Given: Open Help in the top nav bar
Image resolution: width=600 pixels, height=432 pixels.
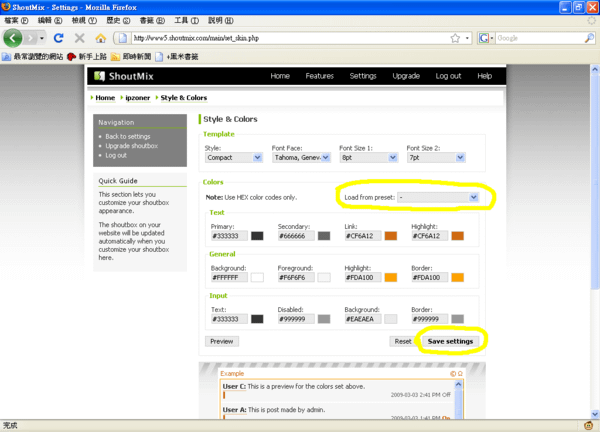Looking at the screenshot, I should click(x=484, y=76).
